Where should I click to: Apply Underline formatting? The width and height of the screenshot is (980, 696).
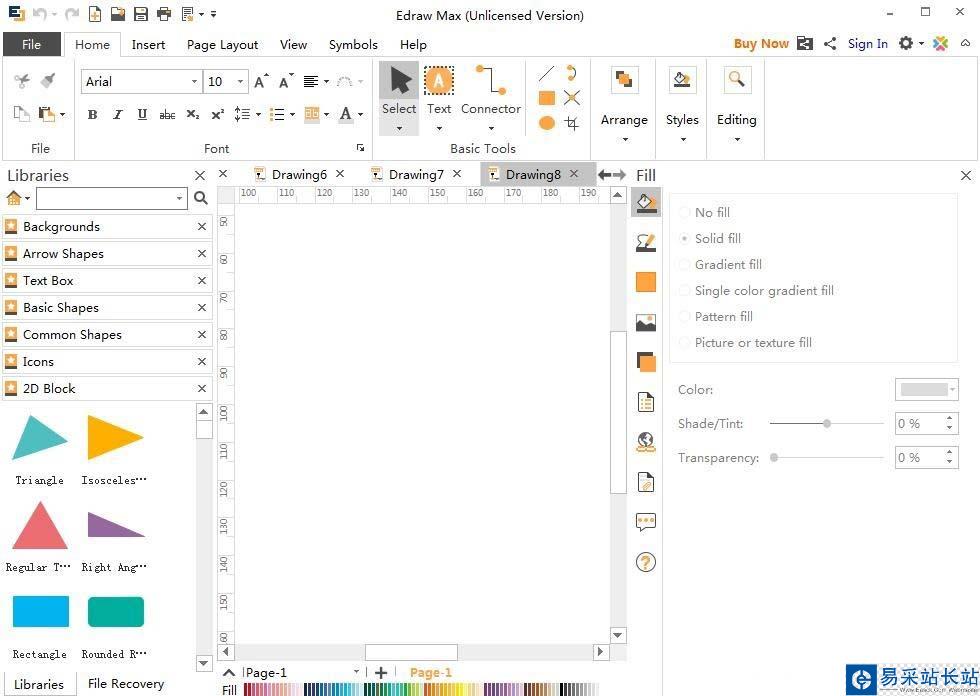tap(142, 114)
